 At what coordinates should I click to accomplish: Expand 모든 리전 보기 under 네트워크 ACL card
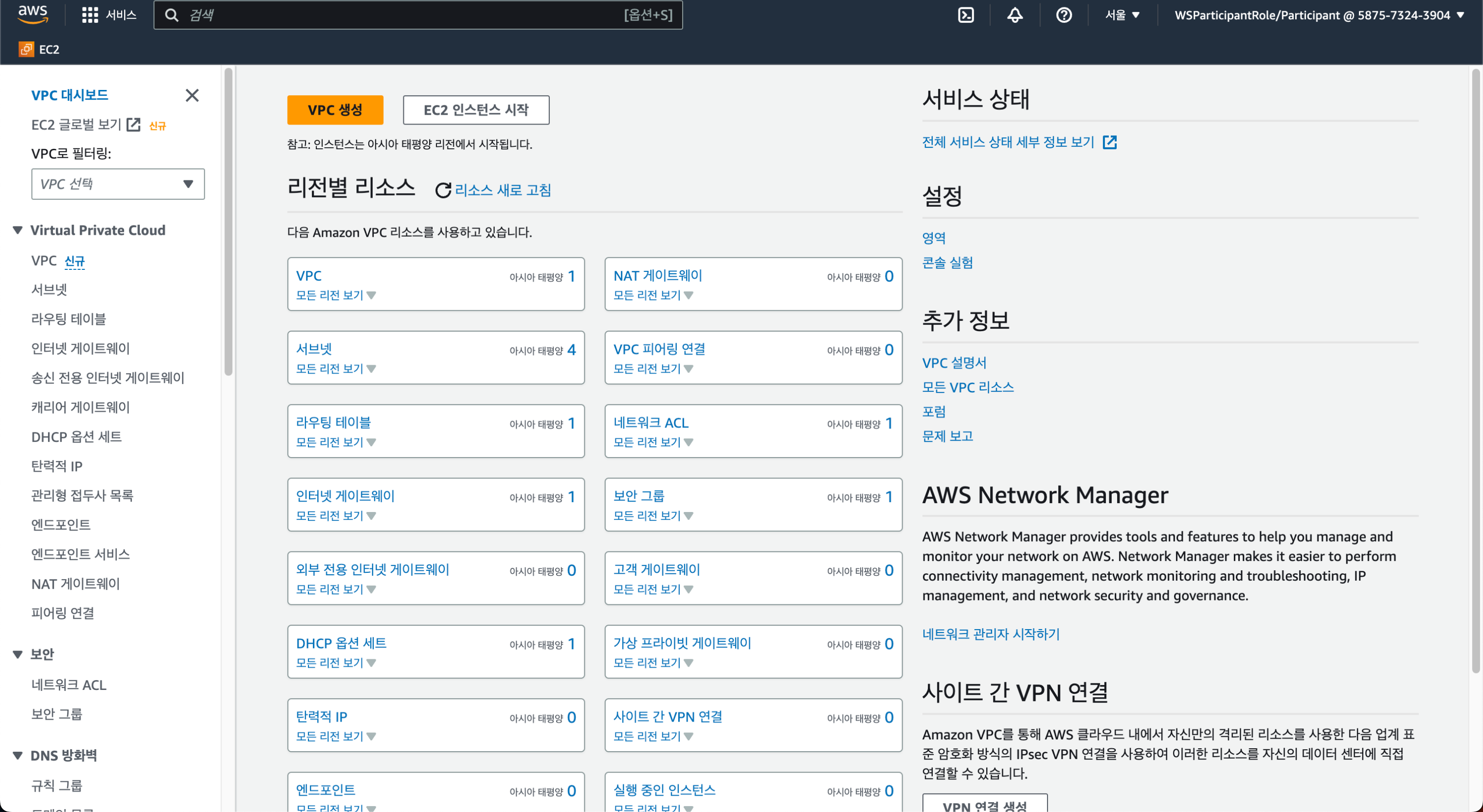[653, 442]
